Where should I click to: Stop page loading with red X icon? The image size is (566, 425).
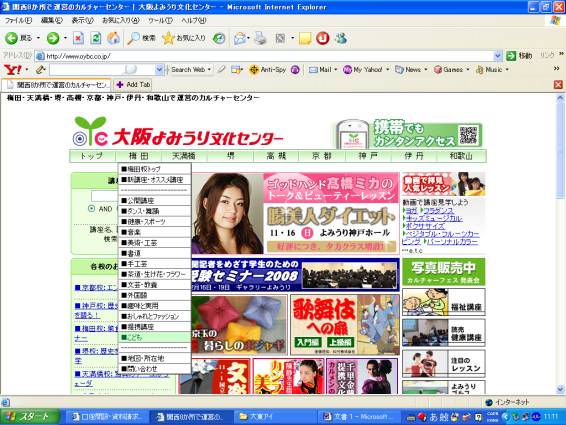point(78,38)
